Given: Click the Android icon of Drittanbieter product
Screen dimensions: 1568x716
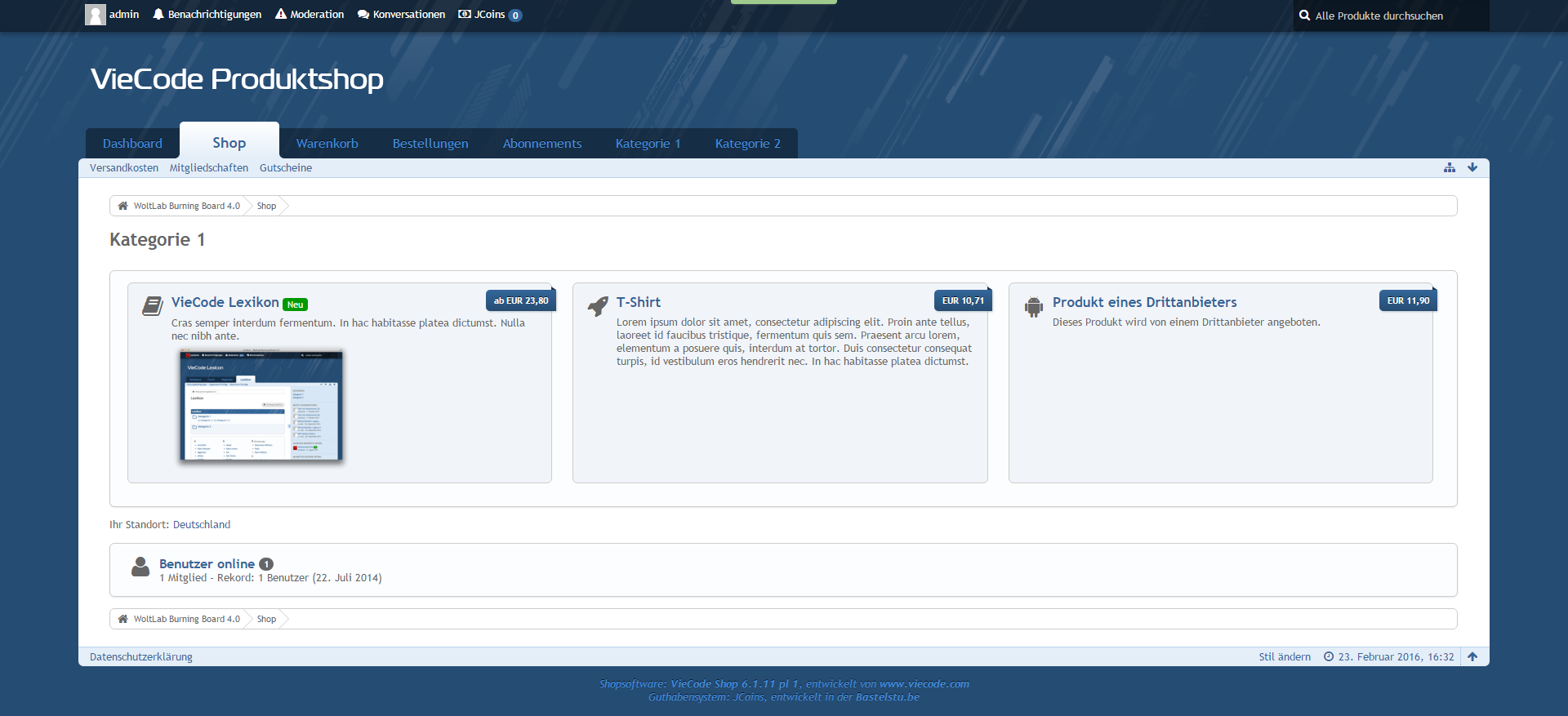Looking at the screenshot, I should [1034, 307].
